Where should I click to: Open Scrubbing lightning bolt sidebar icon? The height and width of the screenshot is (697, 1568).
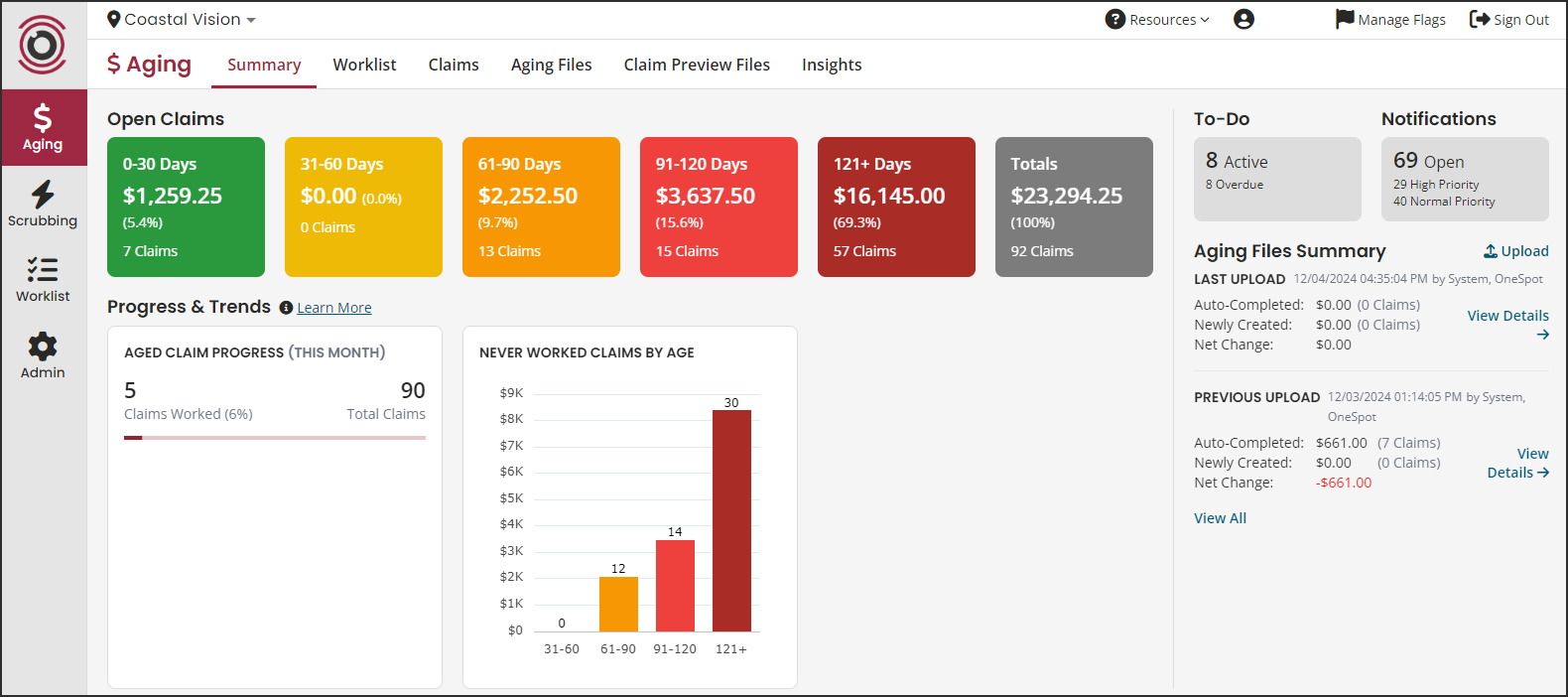point(43,194)
